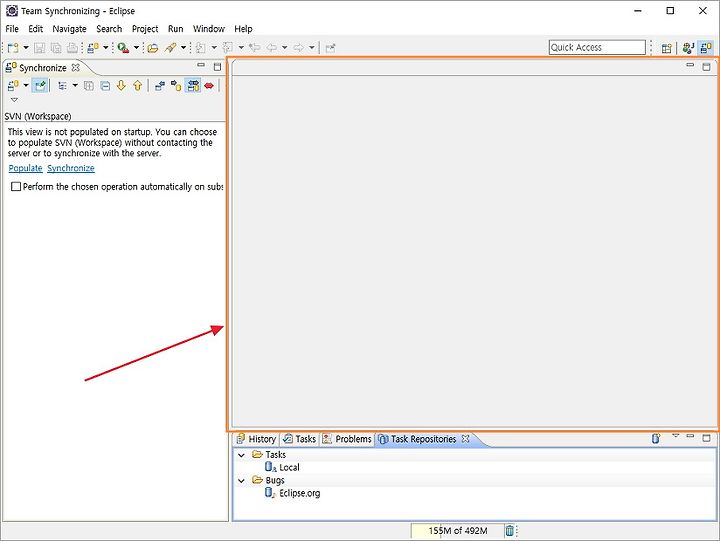
Task: Click the Open Task folder icon
Action: pos(153,48)
